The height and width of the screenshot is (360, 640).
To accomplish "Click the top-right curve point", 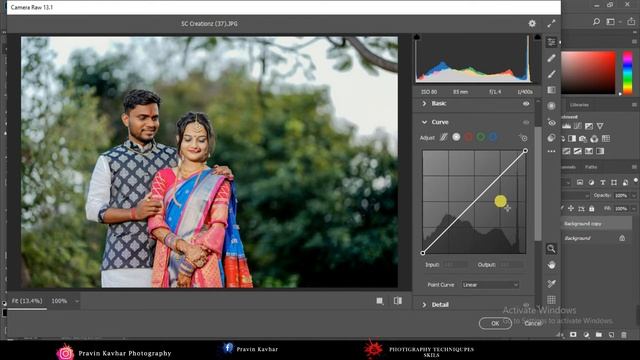I will (525, 151).
